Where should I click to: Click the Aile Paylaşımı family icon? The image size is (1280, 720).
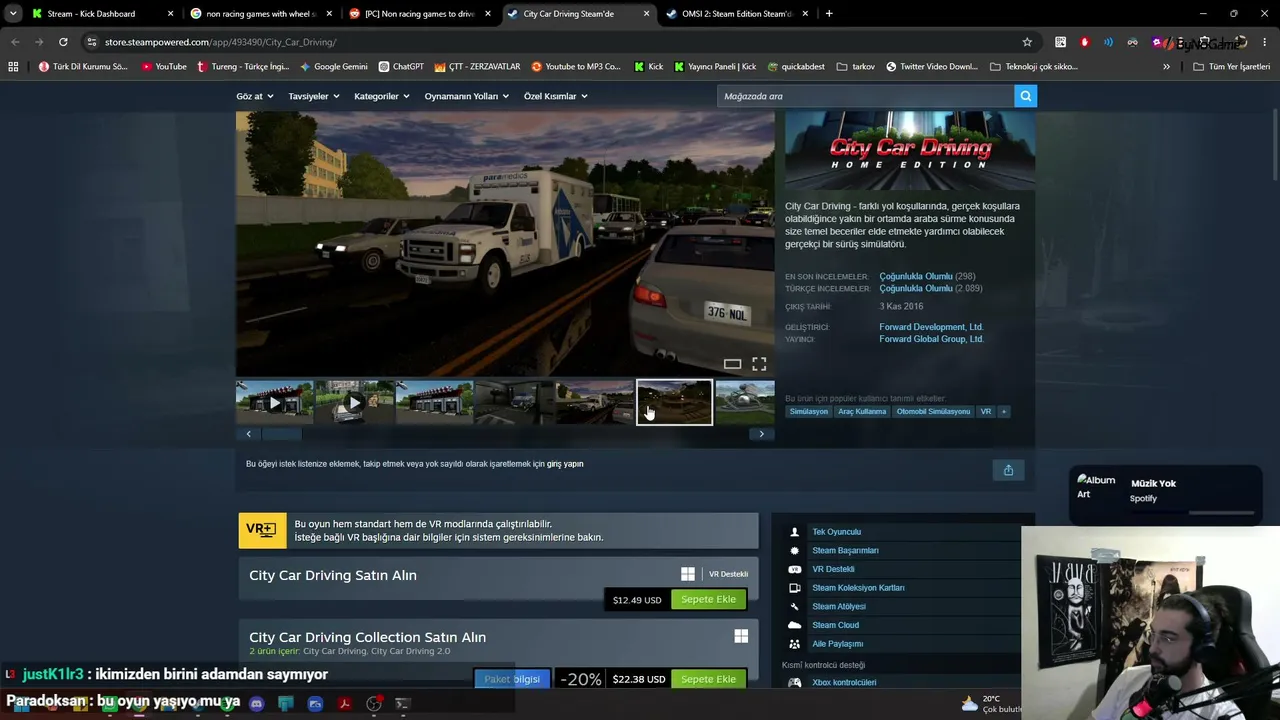(795, 644)
